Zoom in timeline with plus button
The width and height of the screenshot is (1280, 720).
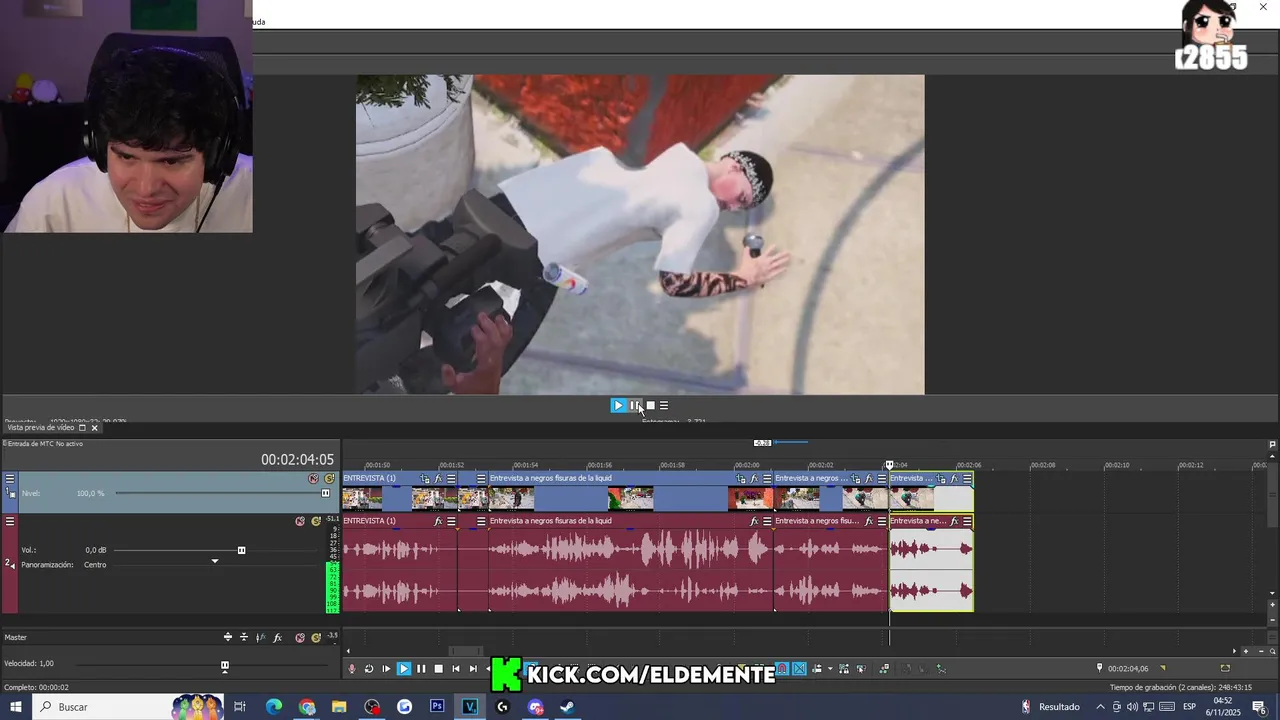click(x=1246, y=651)
